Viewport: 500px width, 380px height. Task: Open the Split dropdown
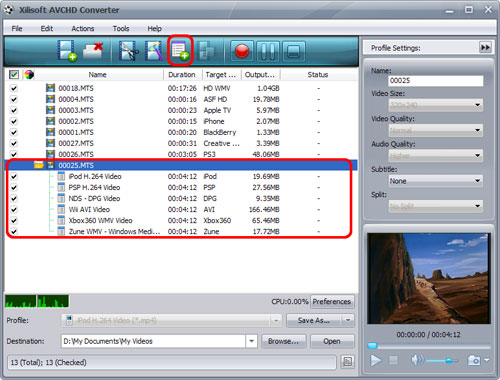point(436,206)
